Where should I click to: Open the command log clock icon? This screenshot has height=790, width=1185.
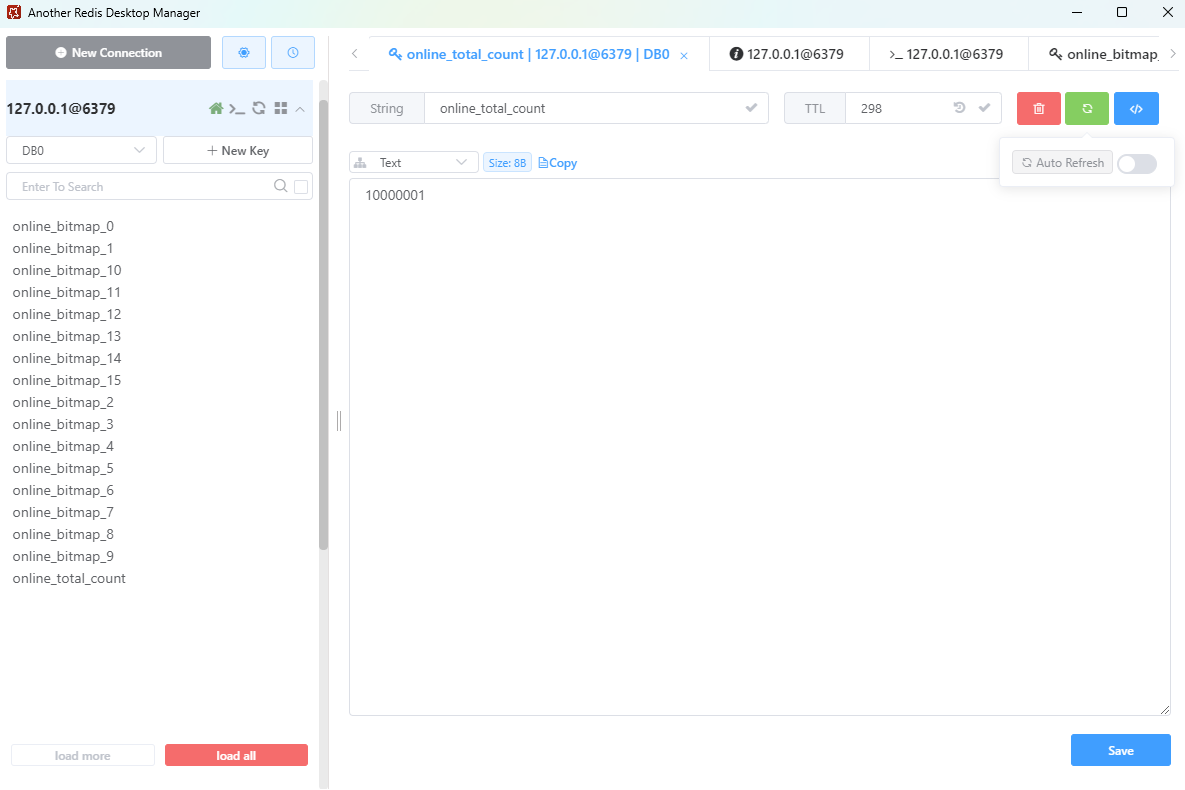293,53
